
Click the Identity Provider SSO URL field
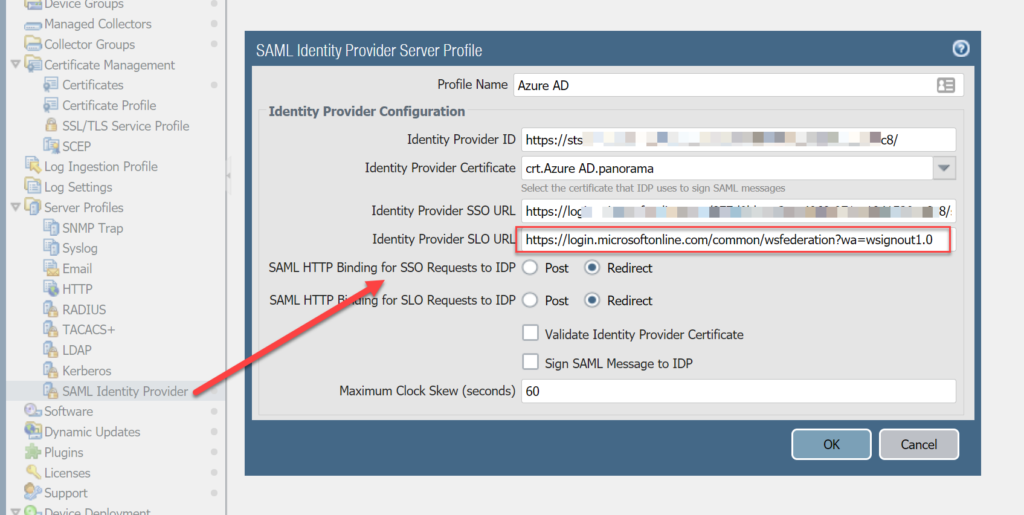point(738,211)
